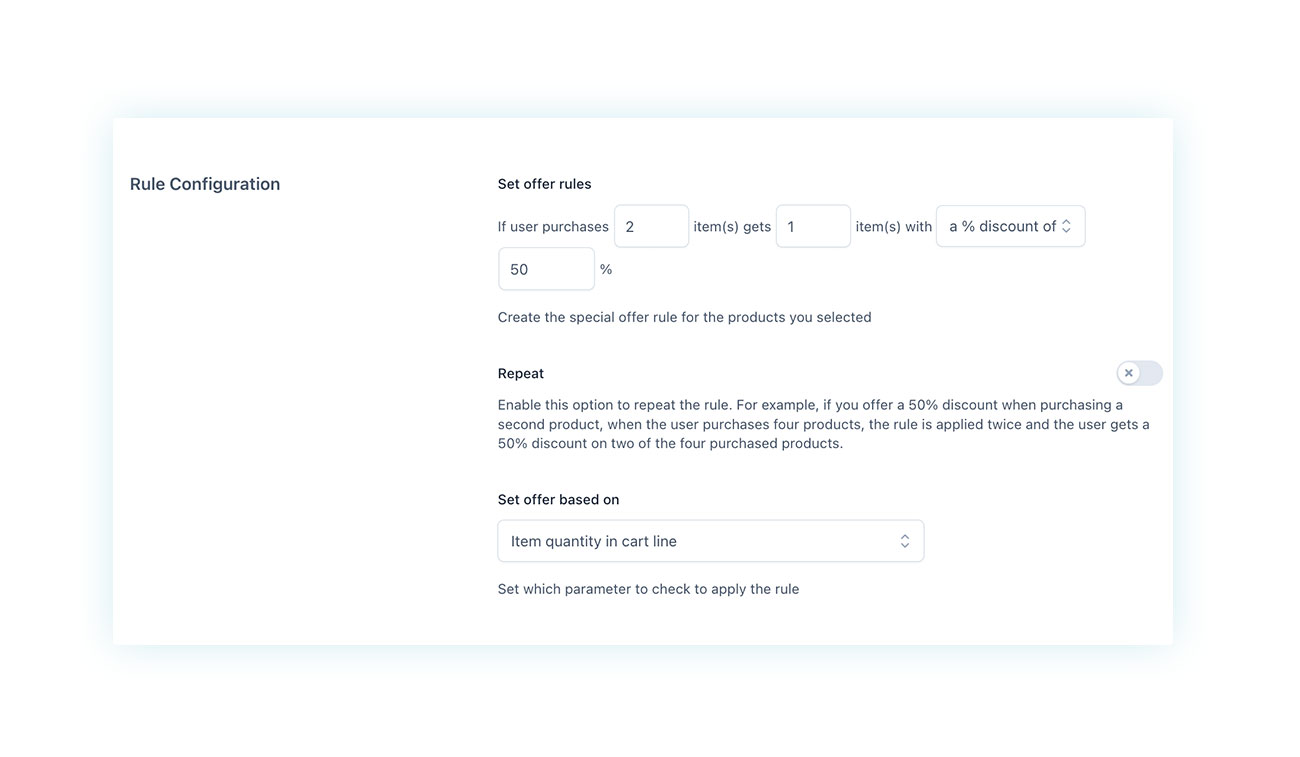The width and height of the screenshot is (1300, 757).
Task: Click the % symbol after the 50 field
Action: [606, 269]
